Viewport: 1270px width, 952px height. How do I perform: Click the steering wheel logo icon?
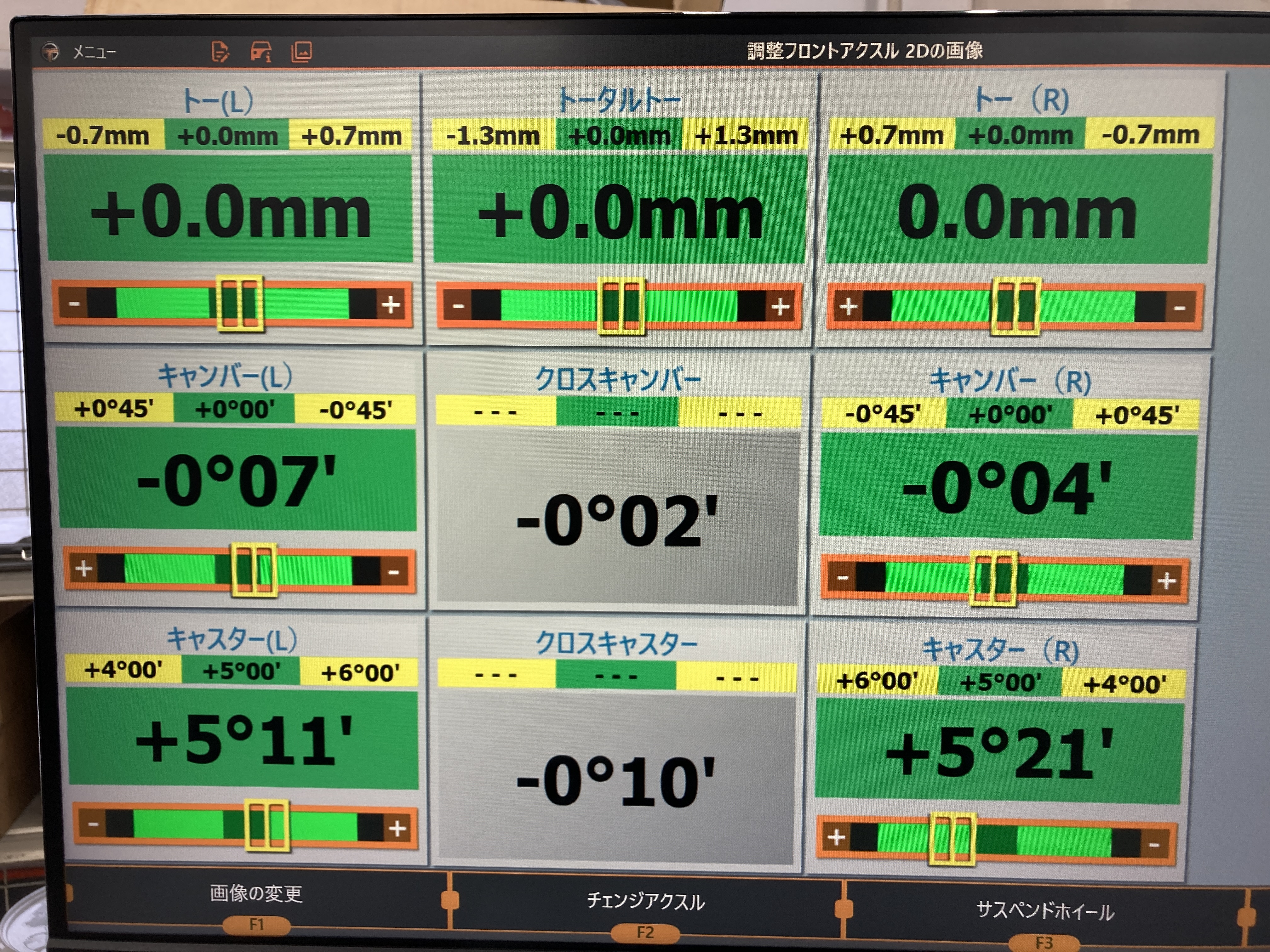[x=50, y=52]
